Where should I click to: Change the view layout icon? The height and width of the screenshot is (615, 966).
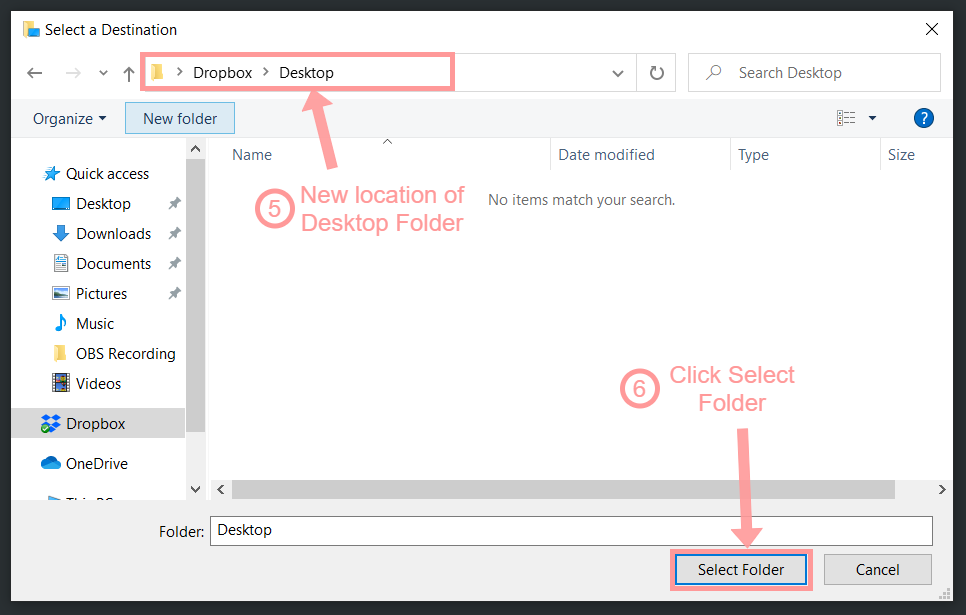[846, 118]
